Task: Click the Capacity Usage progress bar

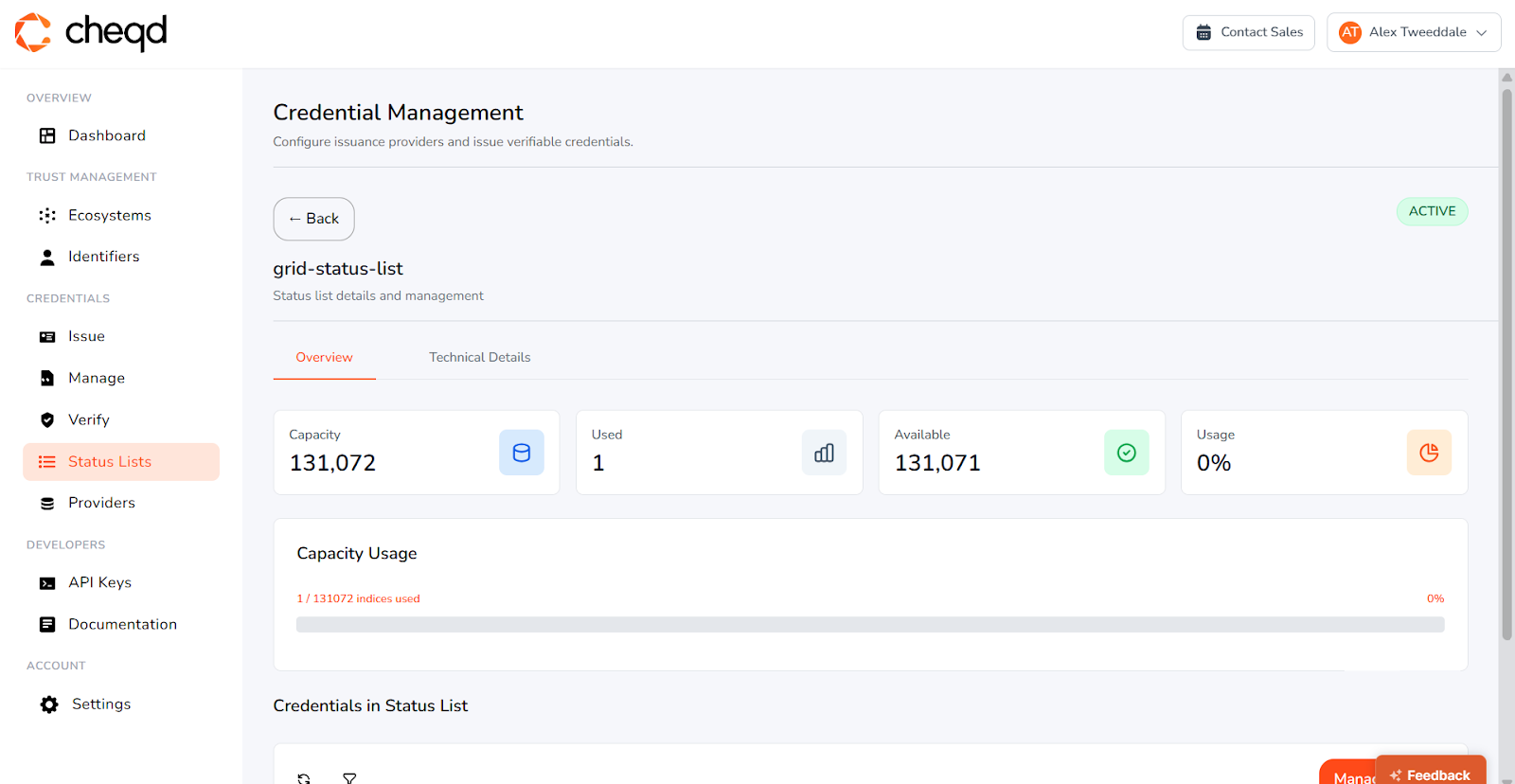Action: point(869,625)
